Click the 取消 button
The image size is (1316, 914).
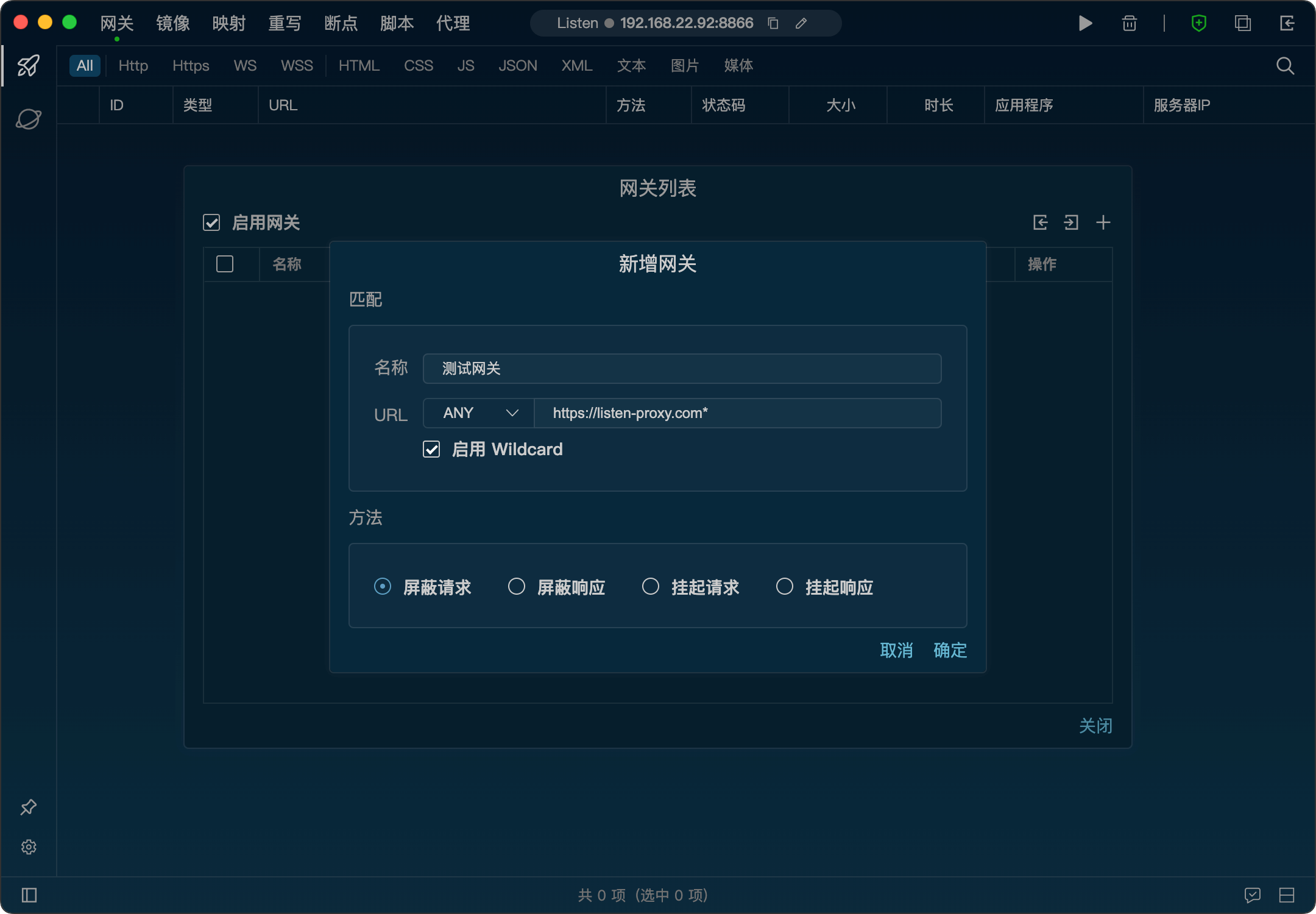pos(896,650)
